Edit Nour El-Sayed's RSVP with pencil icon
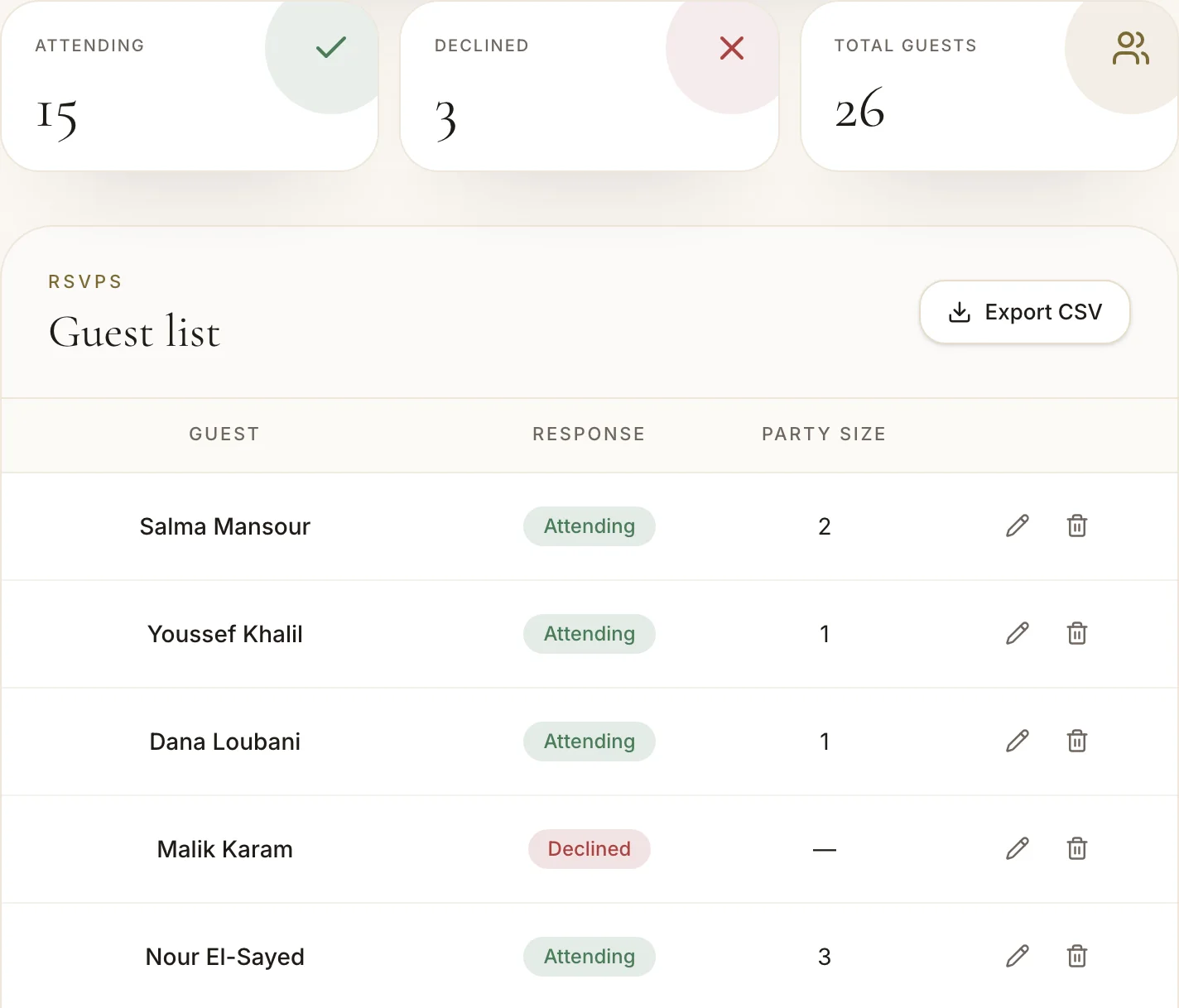 (1018, 956)
